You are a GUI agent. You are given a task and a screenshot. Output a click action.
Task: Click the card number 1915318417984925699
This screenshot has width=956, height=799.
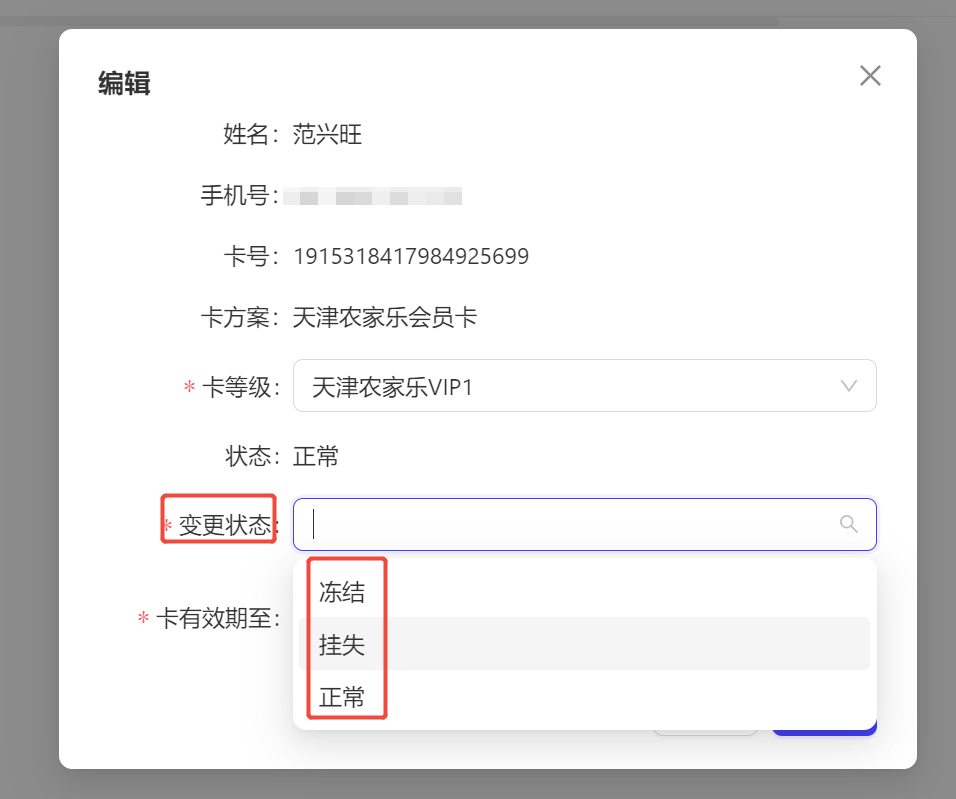[x=410, y=257]
